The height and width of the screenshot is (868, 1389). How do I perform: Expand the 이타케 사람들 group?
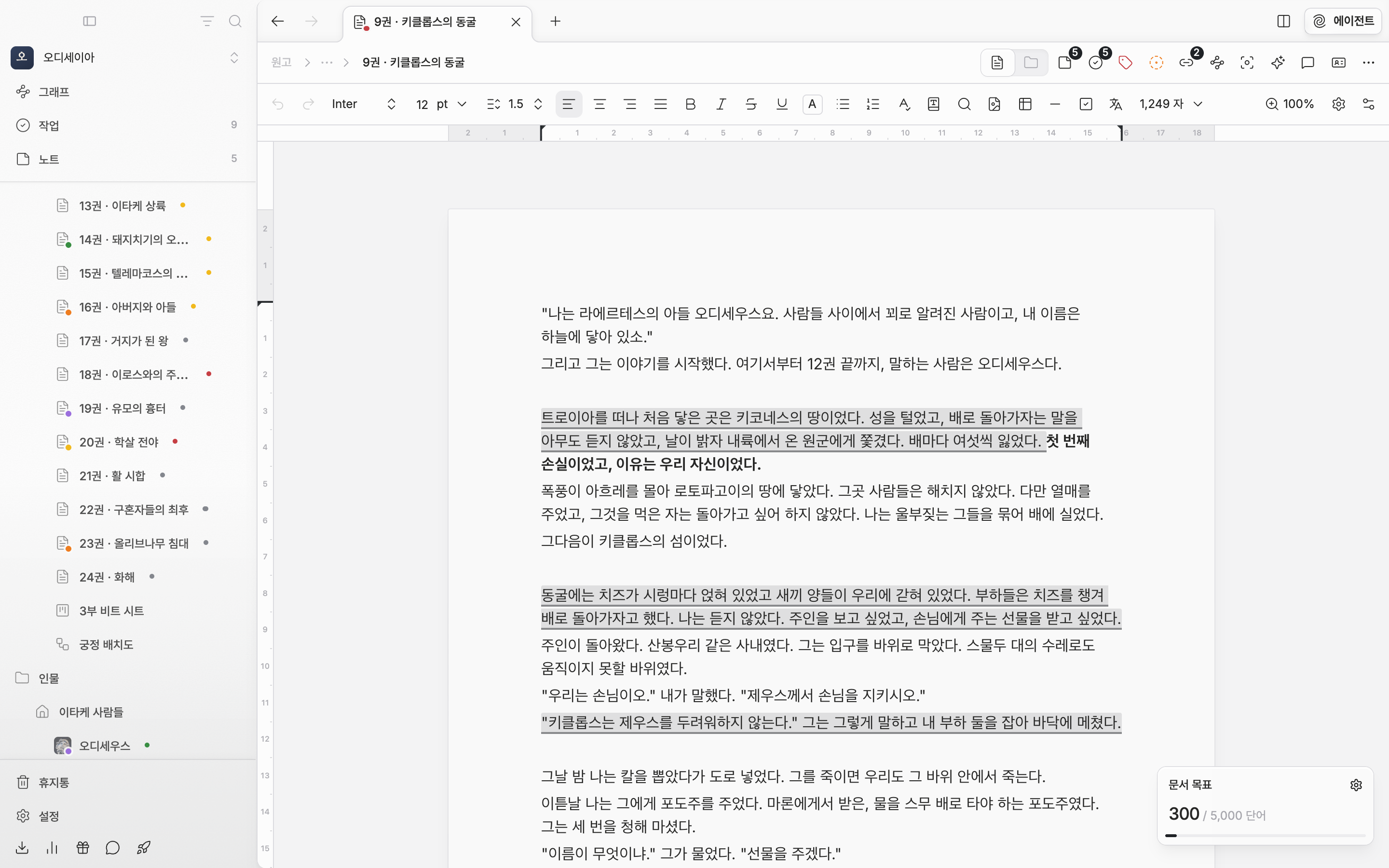[128, 712]
